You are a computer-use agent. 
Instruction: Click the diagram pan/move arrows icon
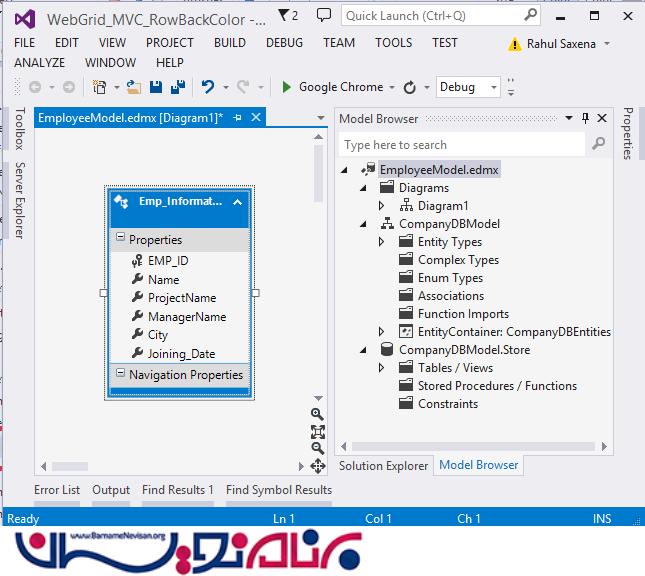[318, 466]
